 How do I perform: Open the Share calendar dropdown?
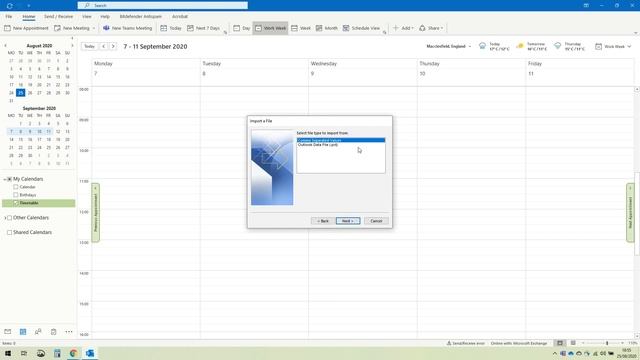pyautogui.click(x=431, y=28)
